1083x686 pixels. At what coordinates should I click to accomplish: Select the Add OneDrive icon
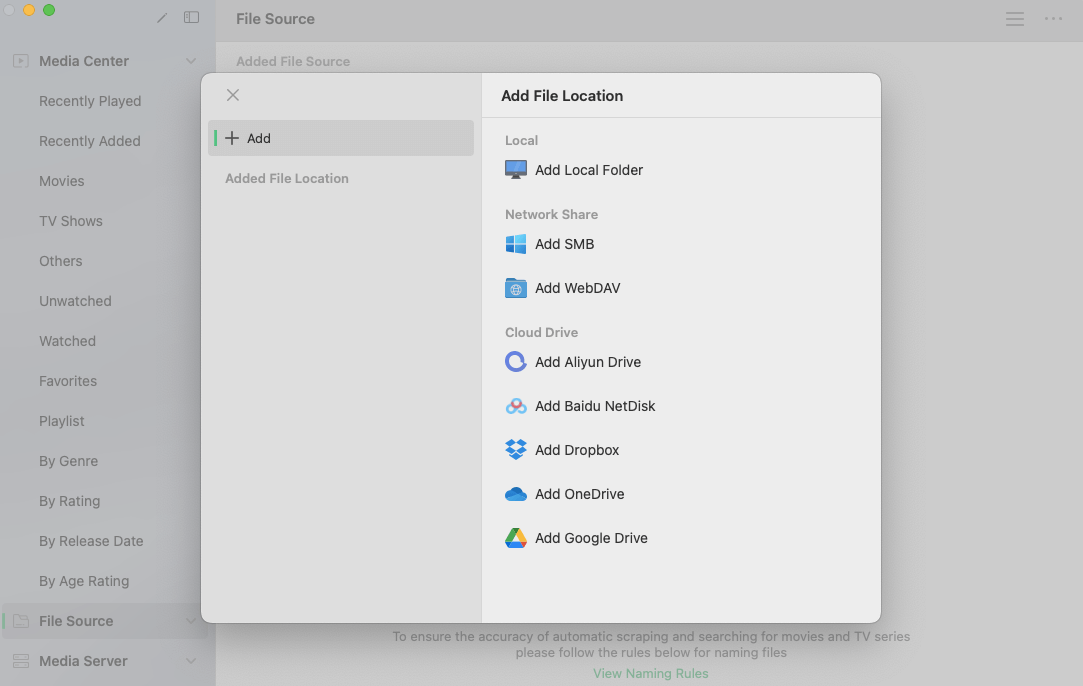click(515, 494)
